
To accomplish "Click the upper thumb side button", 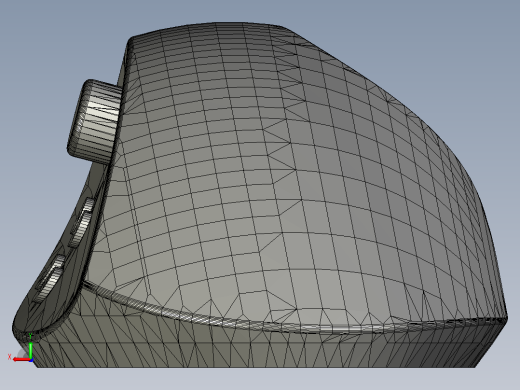I will click(x=83, y=222).
